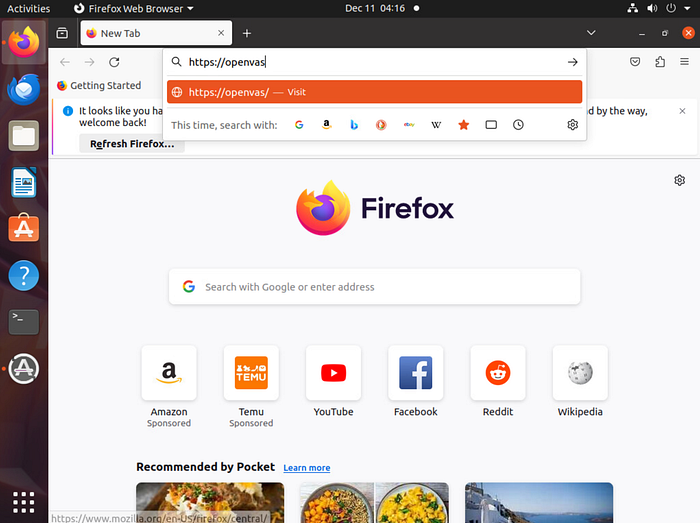Open system status menu arrow

coord(687,8)
